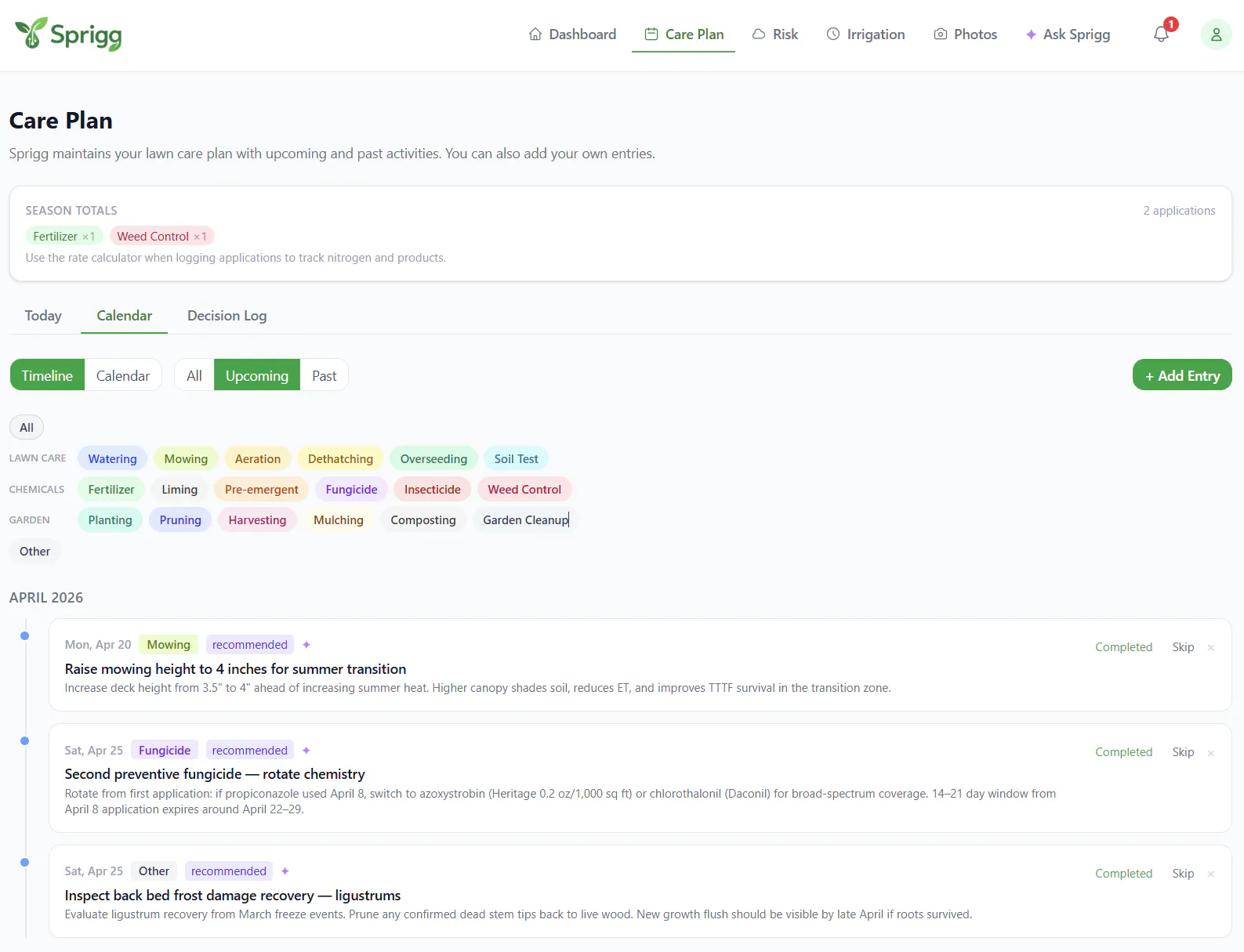Show All entries in time filter
Image resolution: width=1244 pixels, height=952 pixels.
(x=194, y=375)
